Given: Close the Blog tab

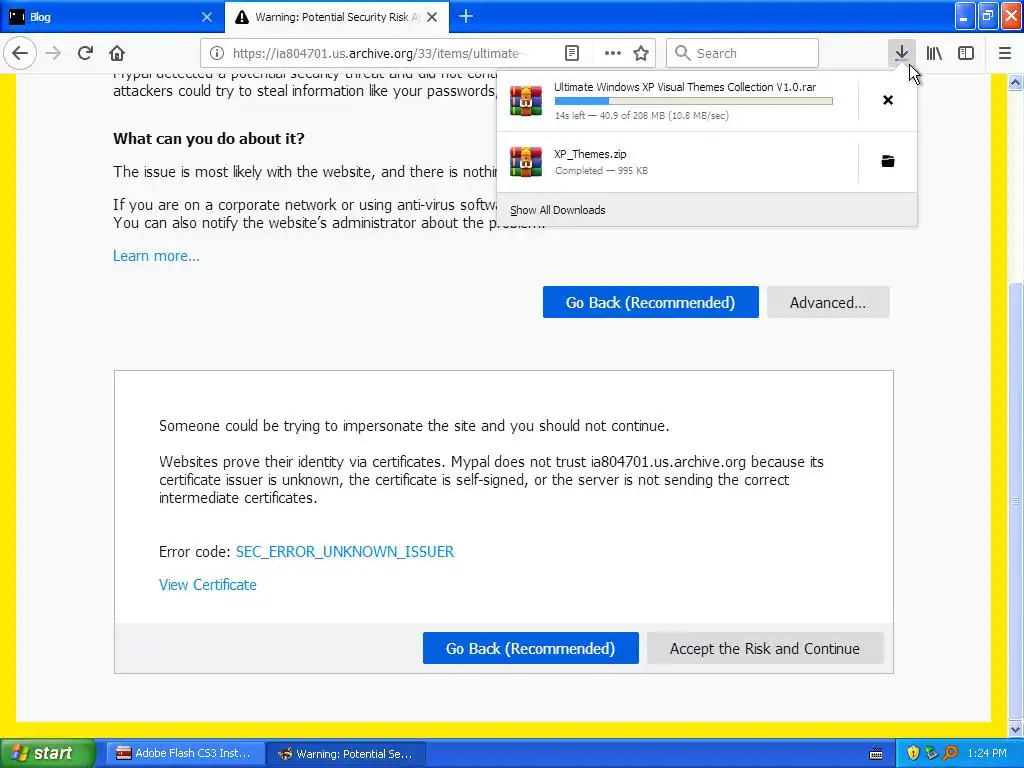Looking at the screenshot, I should 206,17.
